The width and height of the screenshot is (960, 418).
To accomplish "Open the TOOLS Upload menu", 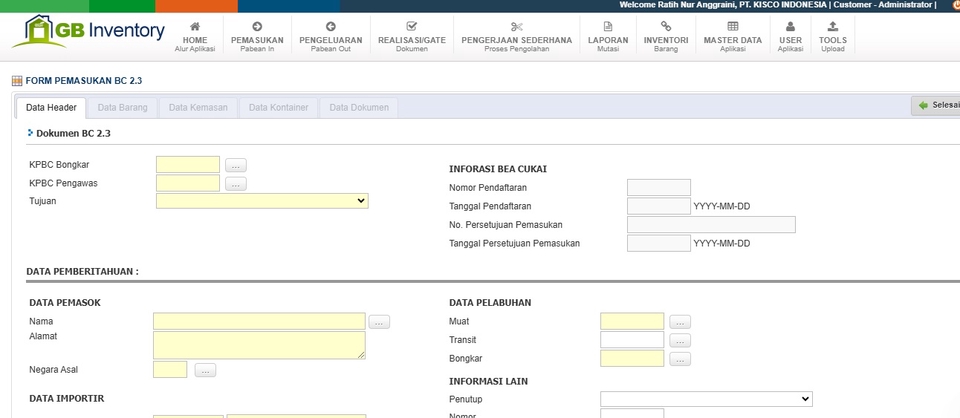I will (833, 37).
